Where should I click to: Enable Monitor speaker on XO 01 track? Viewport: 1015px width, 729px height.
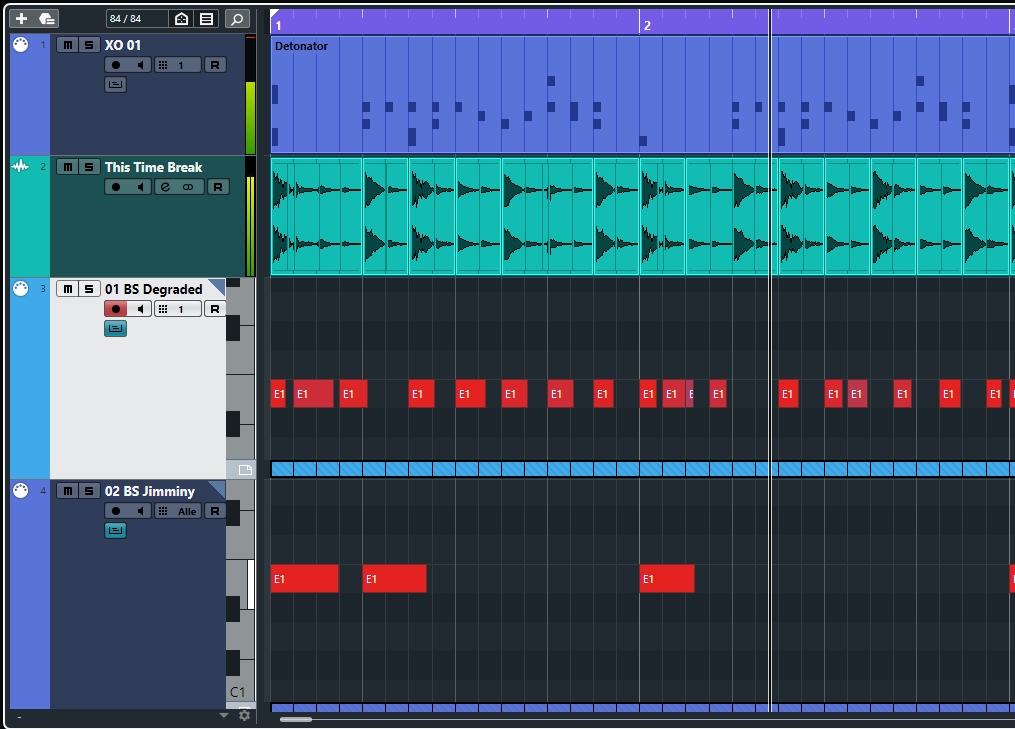tap(141, 65)
